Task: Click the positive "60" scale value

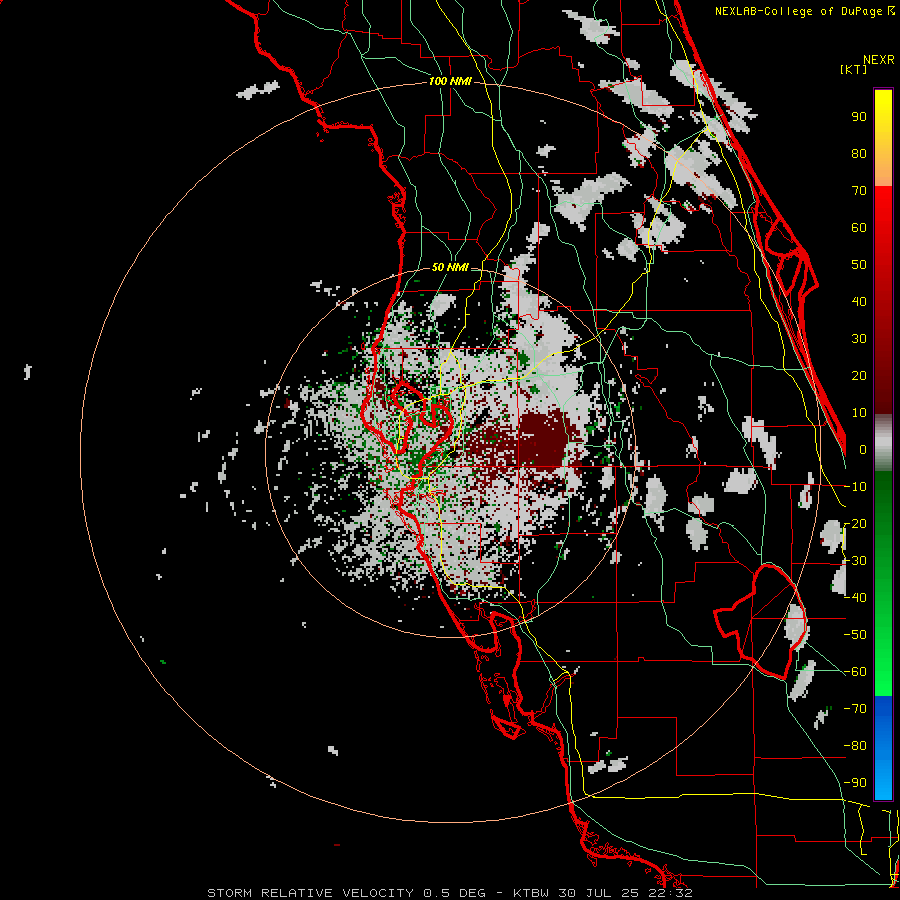Action: [x=859, y=227]
